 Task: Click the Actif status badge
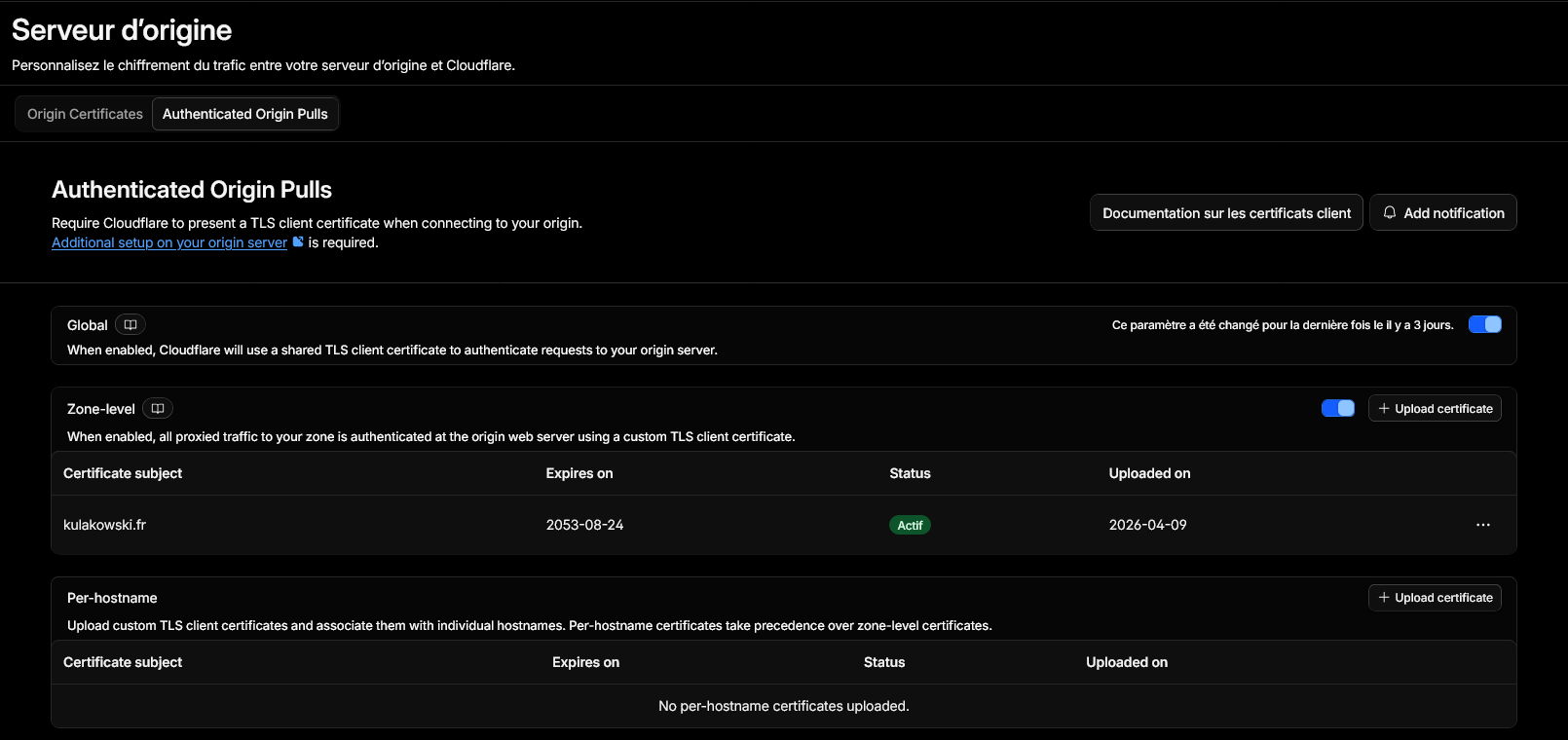tap(910, 526)
